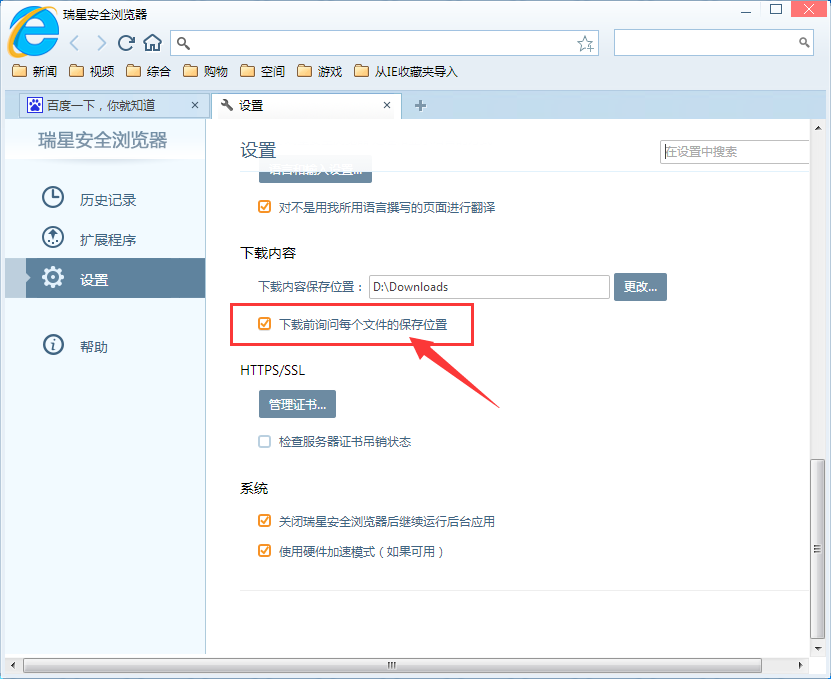This screenshot has width=831, height=679.
Task: Disable 使用硬件加速模式 checkbox
Action: click(x=265, y=551)
